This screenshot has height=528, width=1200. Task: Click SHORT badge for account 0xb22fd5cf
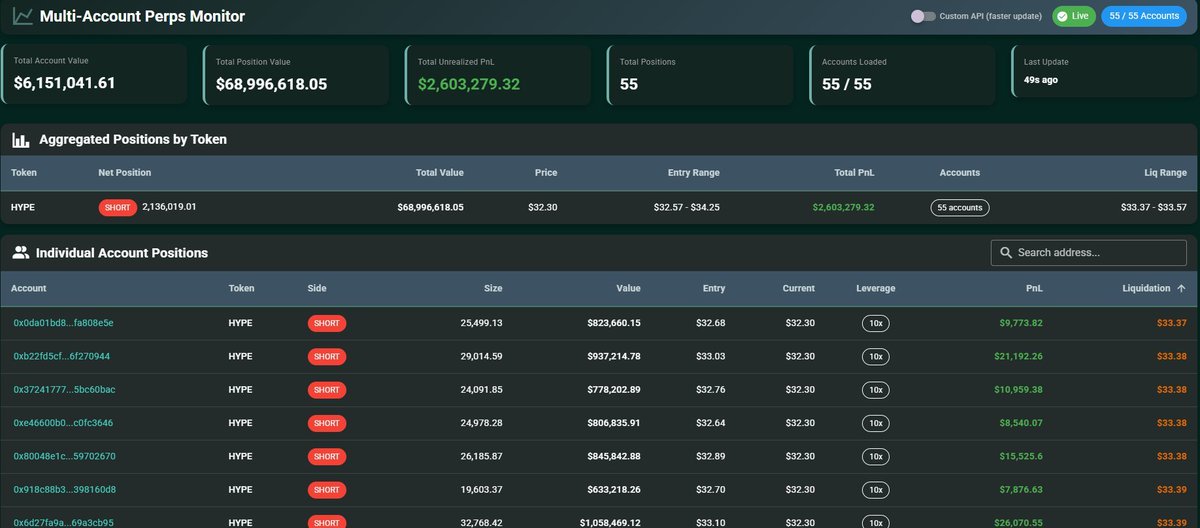[x=327, y=356]
